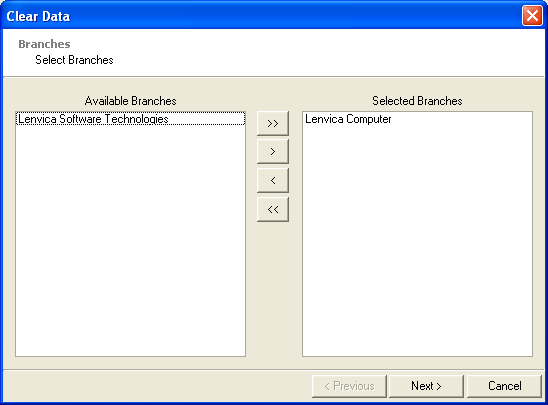Click the Clear Data title bar text

click(38, 16)
